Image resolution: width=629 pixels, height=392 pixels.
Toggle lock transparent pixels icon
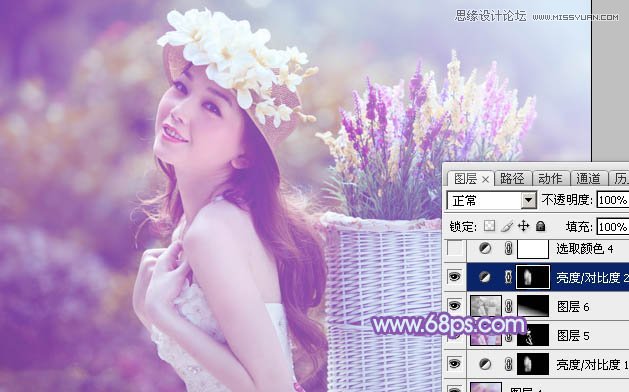click(489, 226)
